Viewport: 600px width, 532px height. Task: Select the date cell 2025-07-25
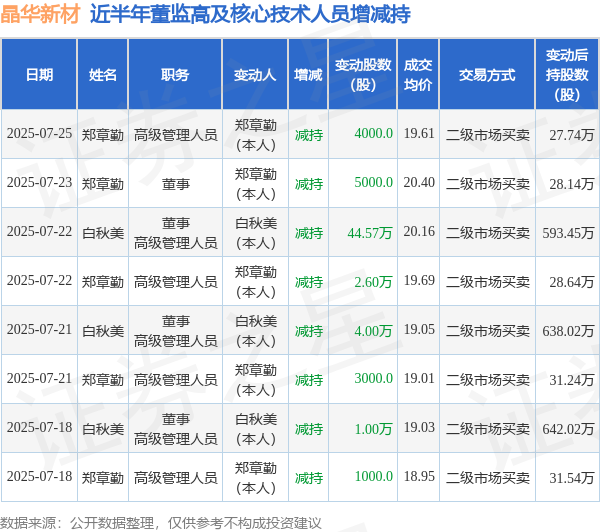pyautogui.click(x=39, y=134)
